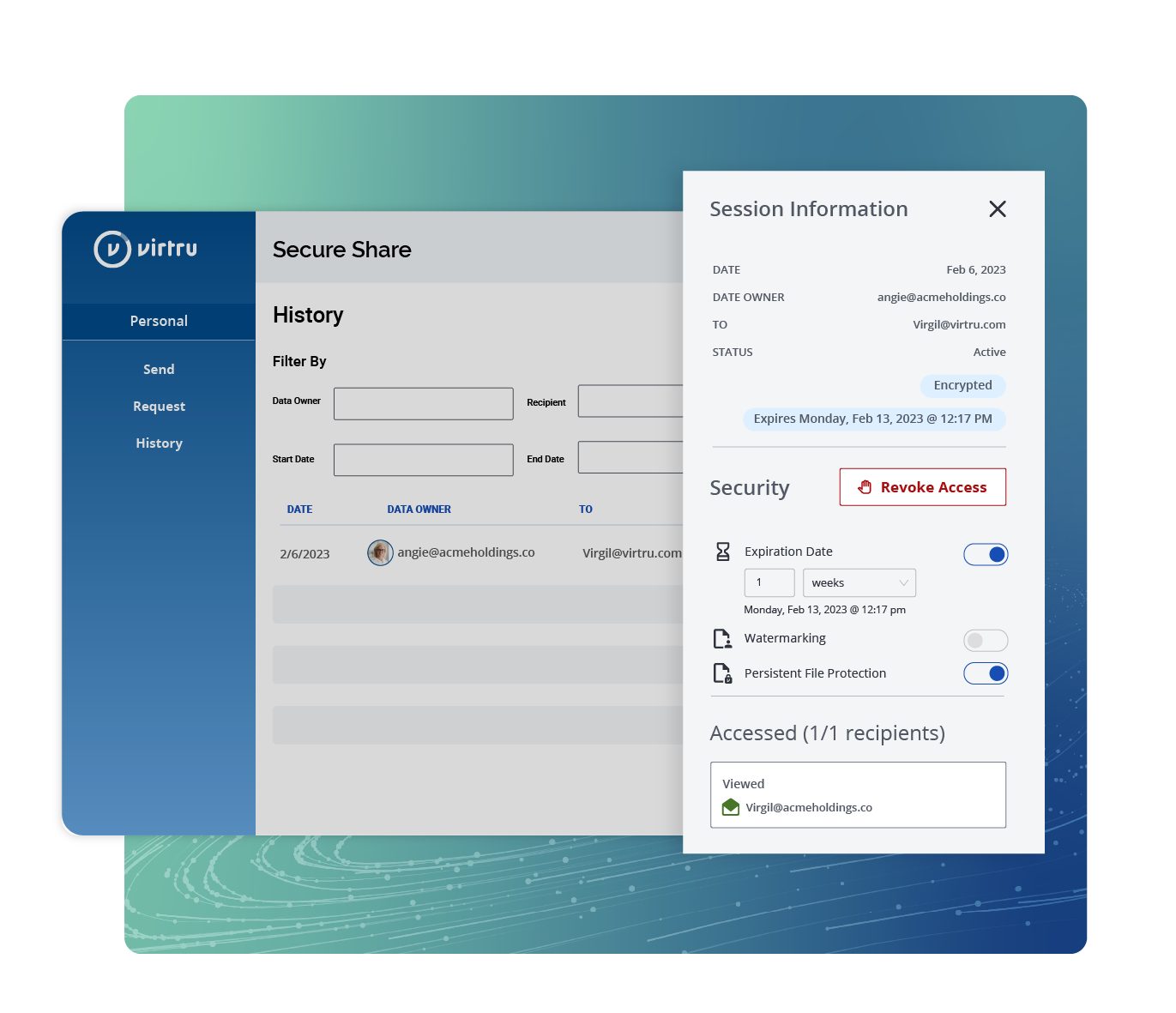Click the green opened-envelope Viewed icon
Viewport: 1176px width, 1013px height.
(x=731, y=807)
